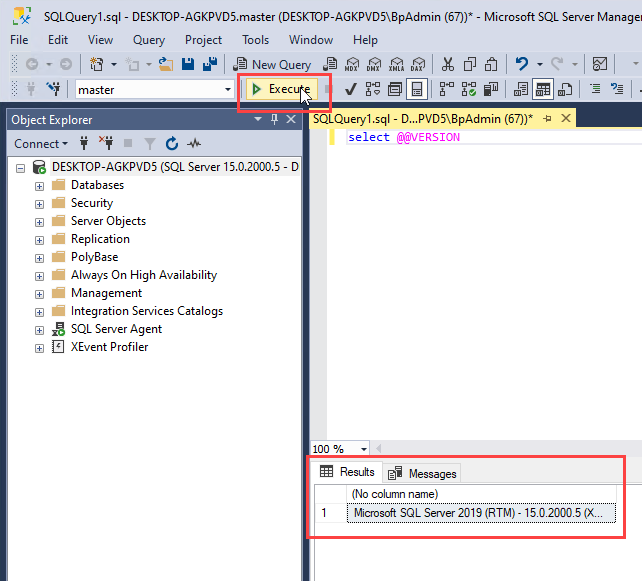Viewport: 642px width, 581px height.
Task: Toggle Auto Hide pin on Object Explorer
Action: pos(274,119)
